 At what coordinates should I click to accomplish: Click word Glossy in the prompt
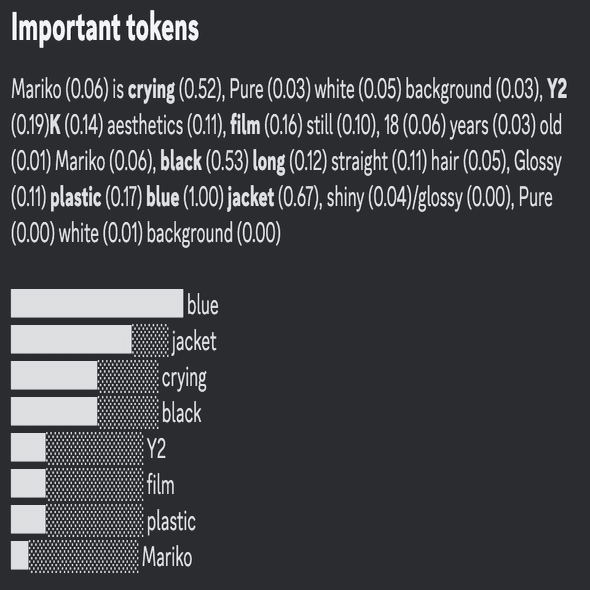coord(538,163)
